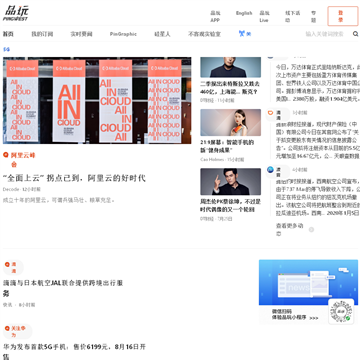Click the 滴滴 tag above JAL headline
Screen dimensions: 360x360
(13, 267)
